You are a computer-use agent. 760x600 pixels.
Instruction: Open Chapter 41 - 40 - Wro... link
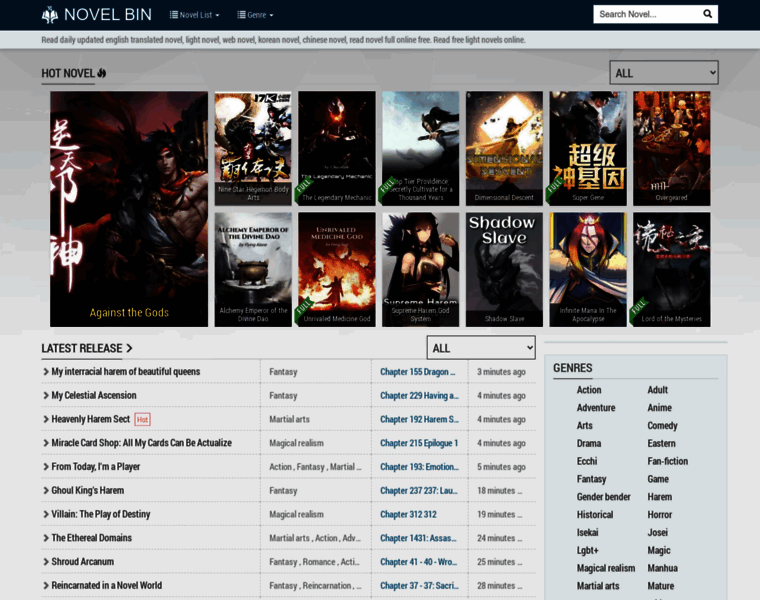click(418, 562)
